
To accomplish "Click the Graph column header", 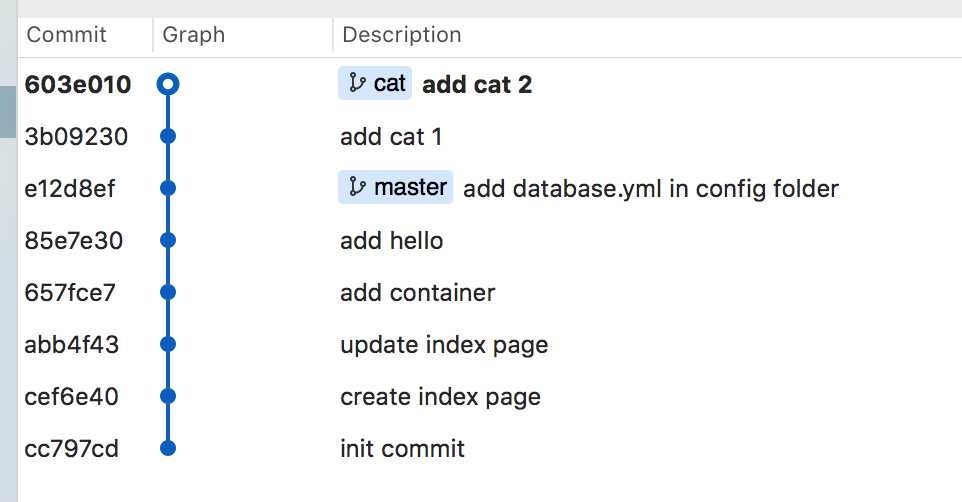I will pyautogui.click(x=194, y=35).
